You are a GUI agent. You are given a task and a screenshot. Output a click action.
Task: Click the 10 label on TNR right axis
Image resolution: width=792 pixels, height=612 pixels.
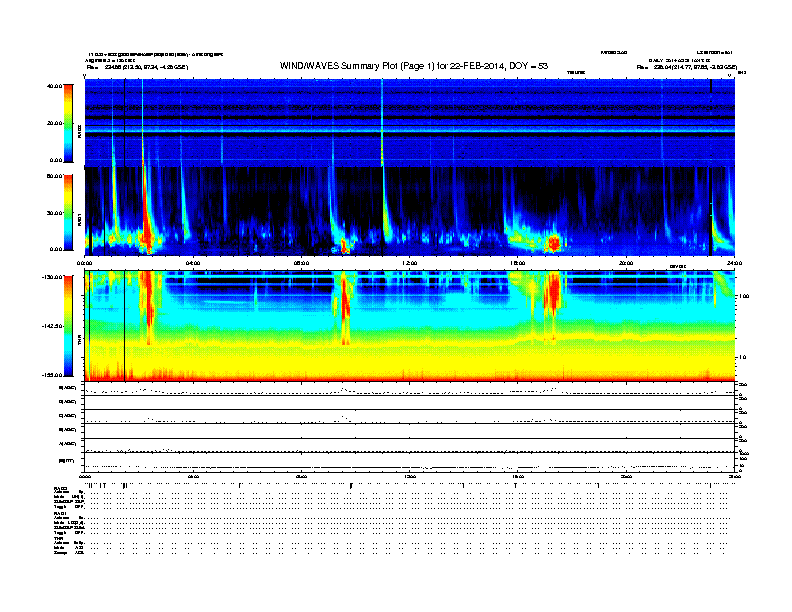tap(742, 358)
